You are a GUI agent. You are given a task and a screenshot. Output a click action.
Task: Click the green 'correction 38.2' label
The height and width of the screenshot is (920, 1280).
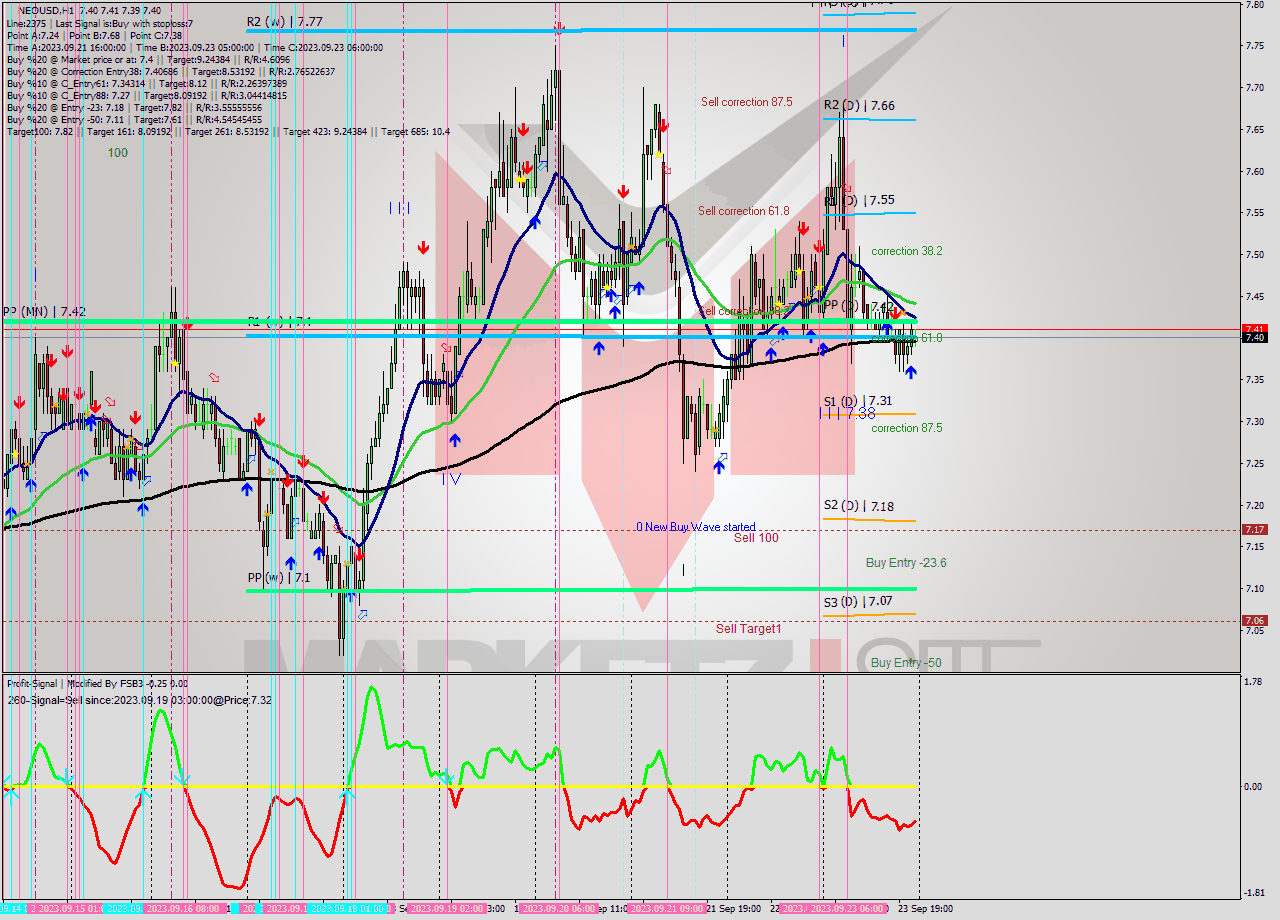pyautogui.click(x=907, y=251)
